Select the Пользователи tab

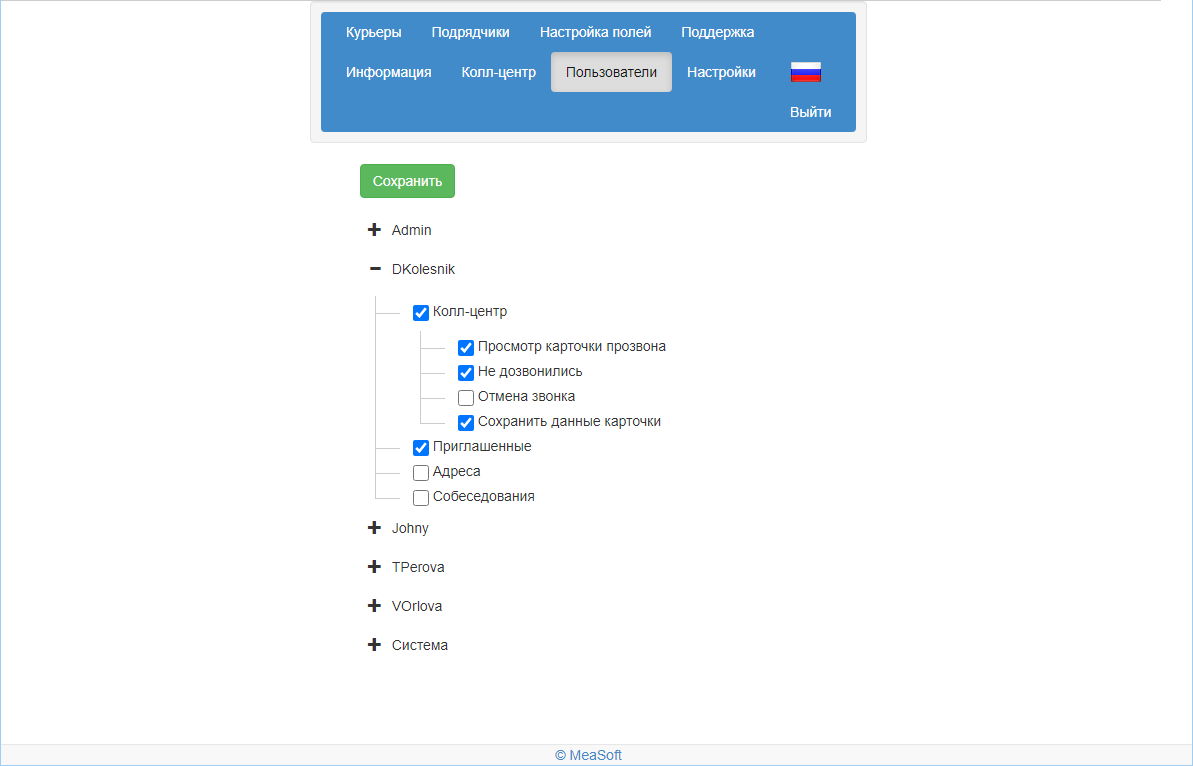pyautogui.click(x=611, y=72)
